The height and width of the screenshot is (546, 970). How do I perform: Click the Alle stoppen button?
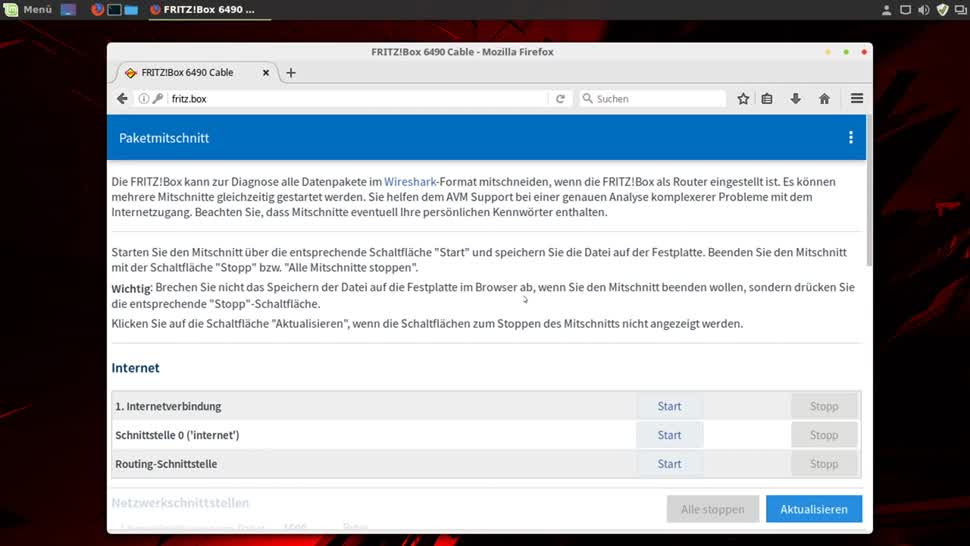[713, 509]
